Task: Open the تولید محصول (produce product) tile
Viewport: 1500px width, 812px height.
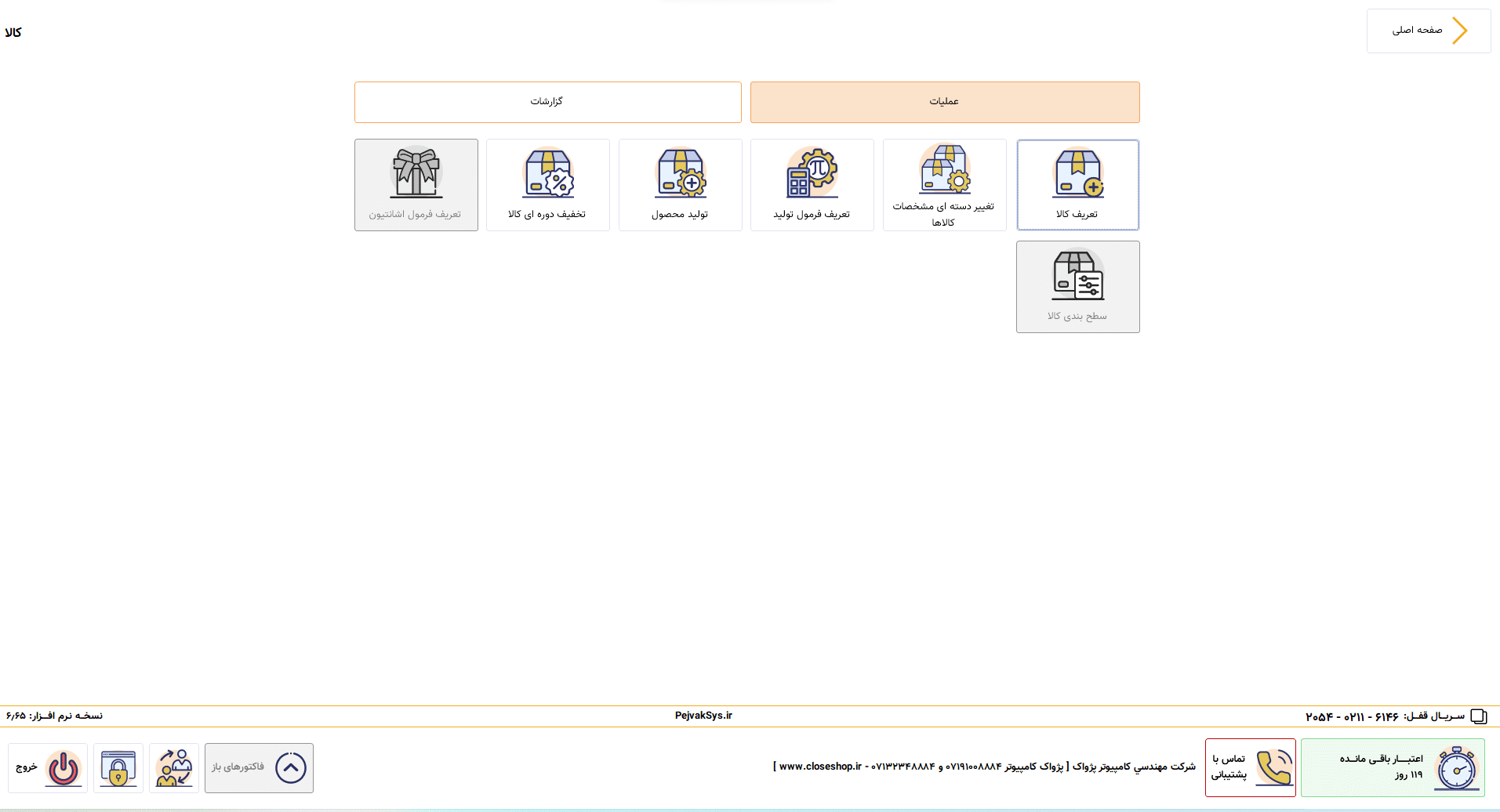Action: (x=680, y=185)
